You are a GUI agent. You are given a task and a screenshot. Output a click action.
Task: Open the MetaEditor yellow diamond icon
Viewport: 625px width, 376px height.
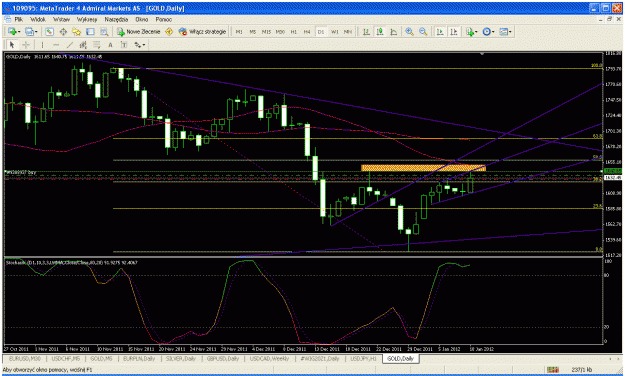pyautogui.click(x=169, y=31)
